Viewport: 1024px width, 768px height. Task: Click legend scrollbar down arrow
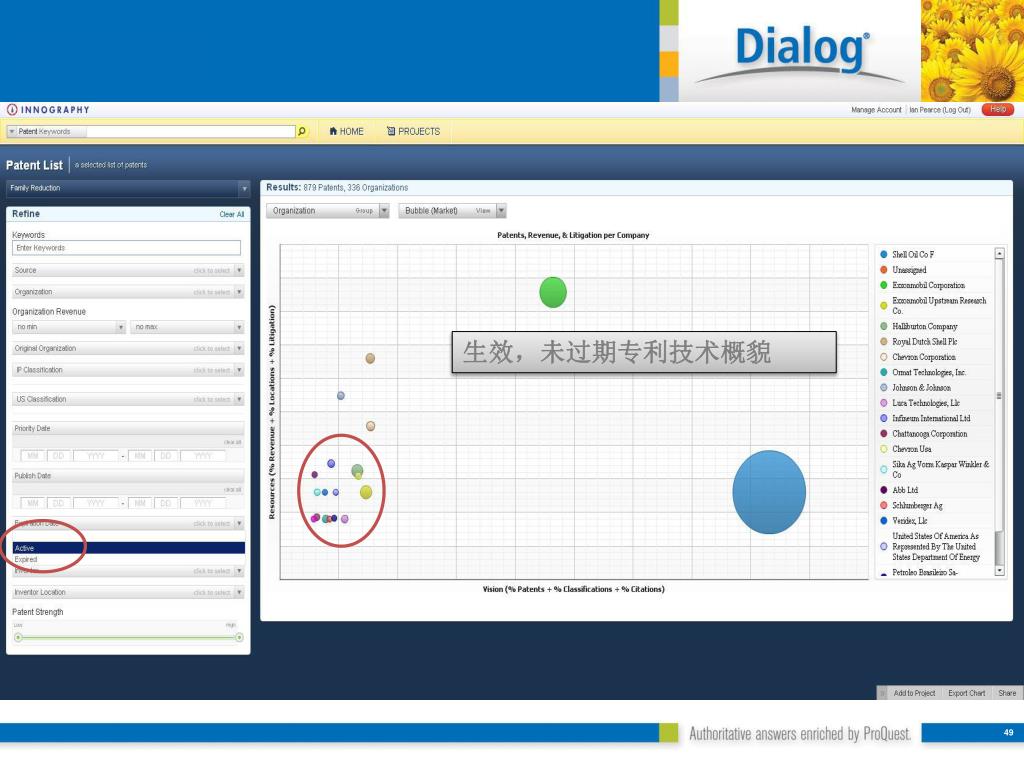(999, 571)
